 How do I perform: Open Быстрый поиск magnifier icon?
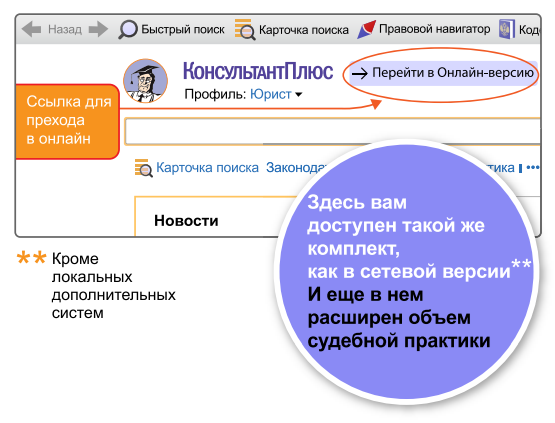(x=128, y=29)
